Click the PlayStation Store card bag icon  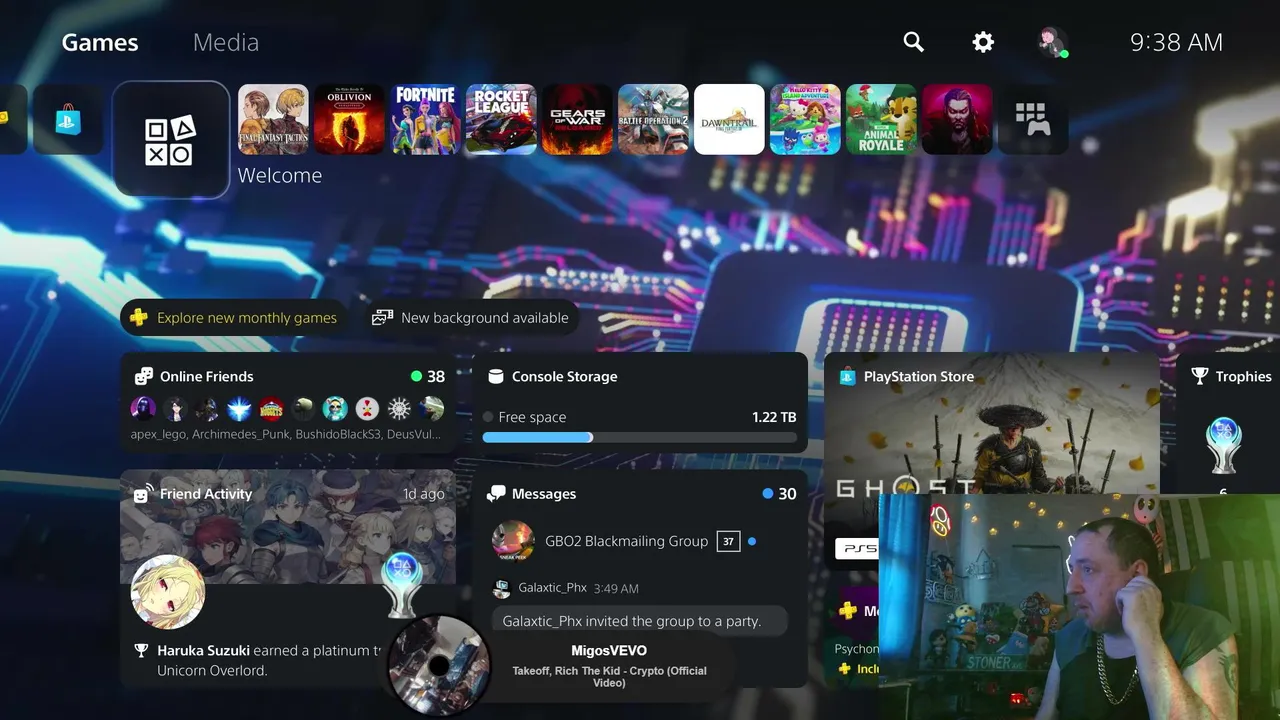point(847,376)
